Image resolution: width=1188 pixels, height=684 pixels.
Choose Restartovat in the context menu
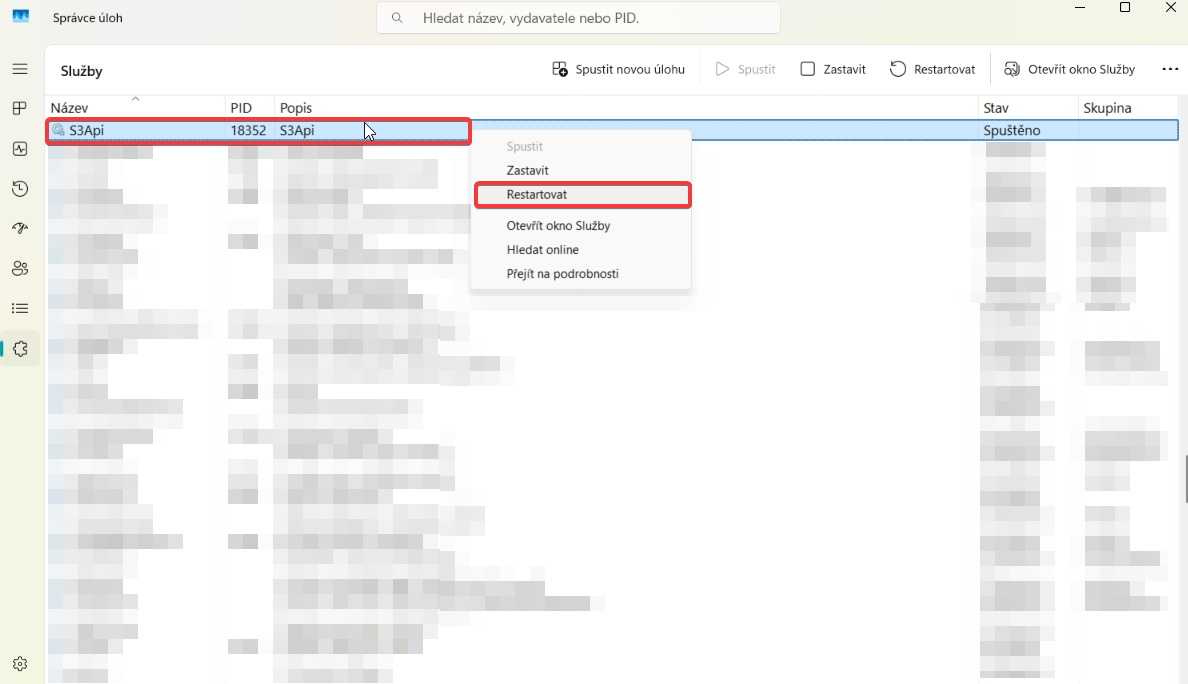tap(537, 195)
